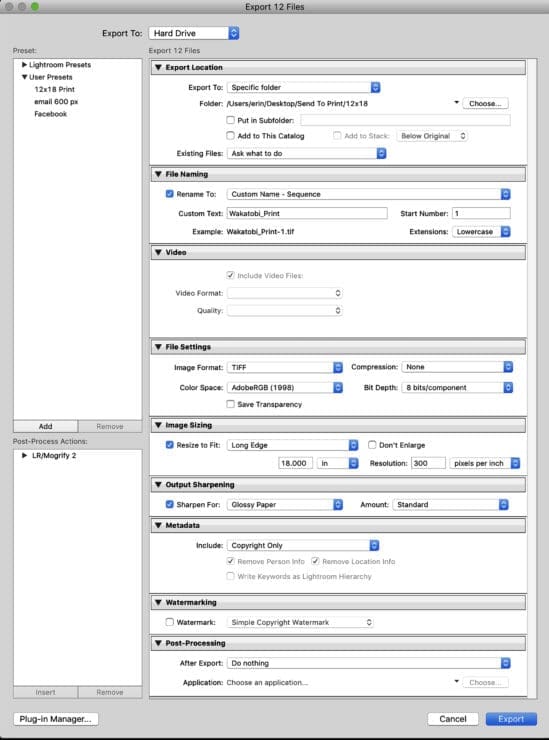
Task: Open the Image Format TIFF dropdown
Action: click(x=285, y=367)
